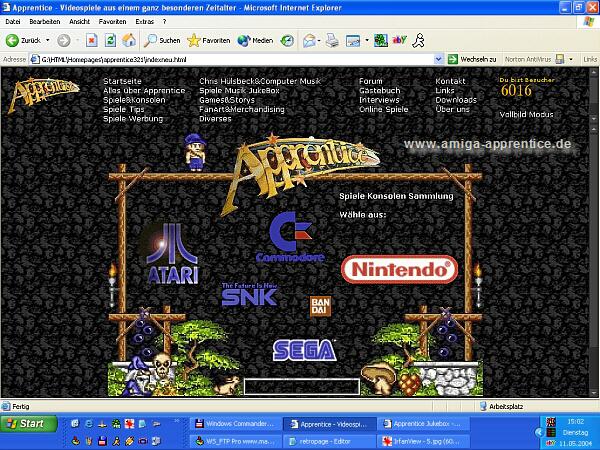Open the Alles über Apprentice link

pos(144,91)
